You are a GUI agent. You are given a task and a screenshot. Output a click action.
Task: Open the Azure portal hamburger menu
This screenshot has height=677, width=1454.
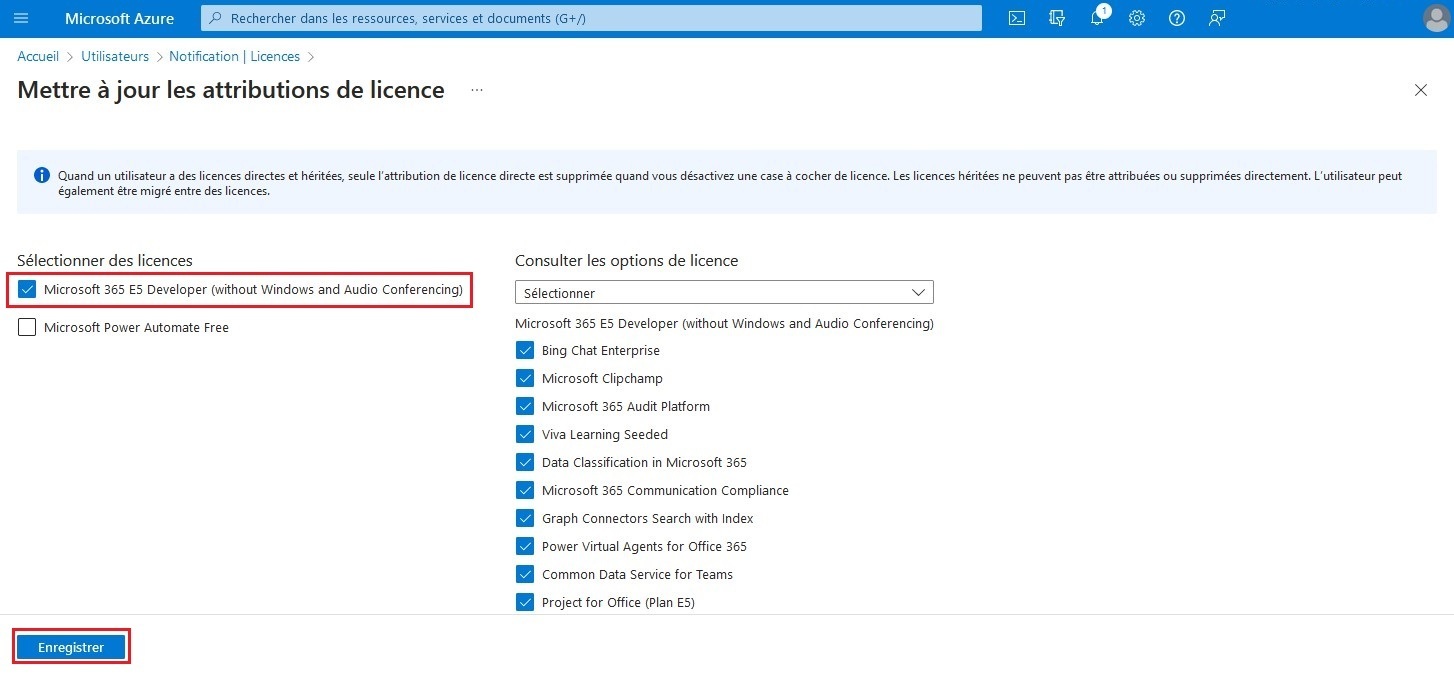(x=21, y=18)
